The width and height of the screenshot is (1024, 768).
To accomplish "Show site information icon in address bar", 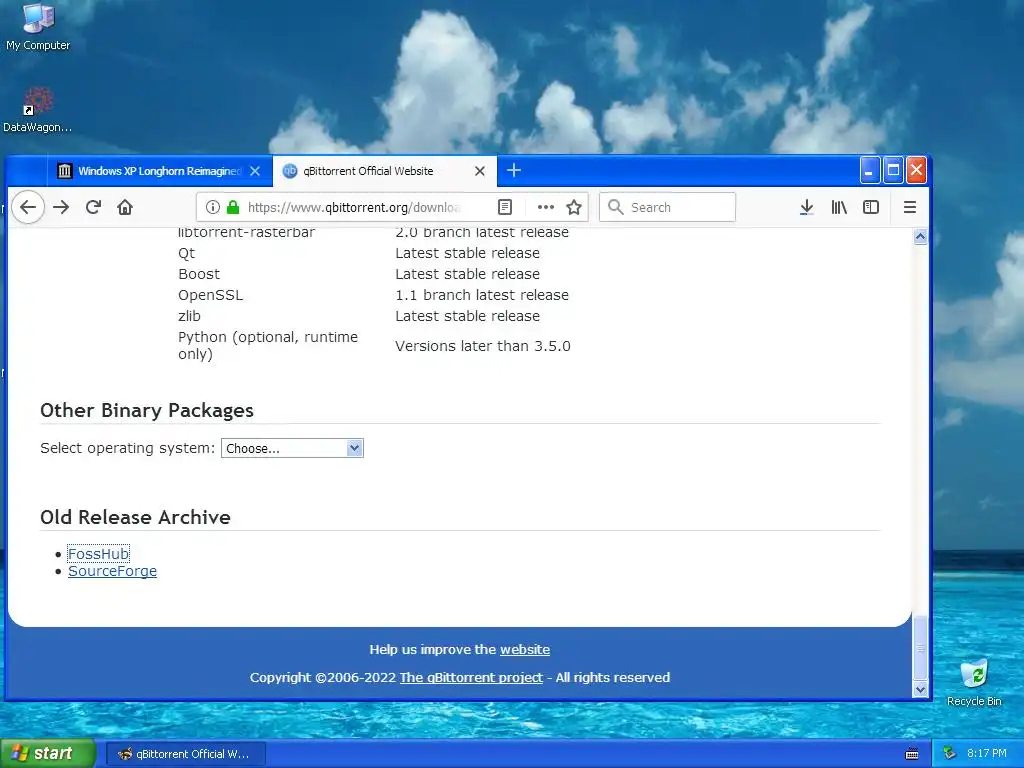I will (x=212, y=207).
